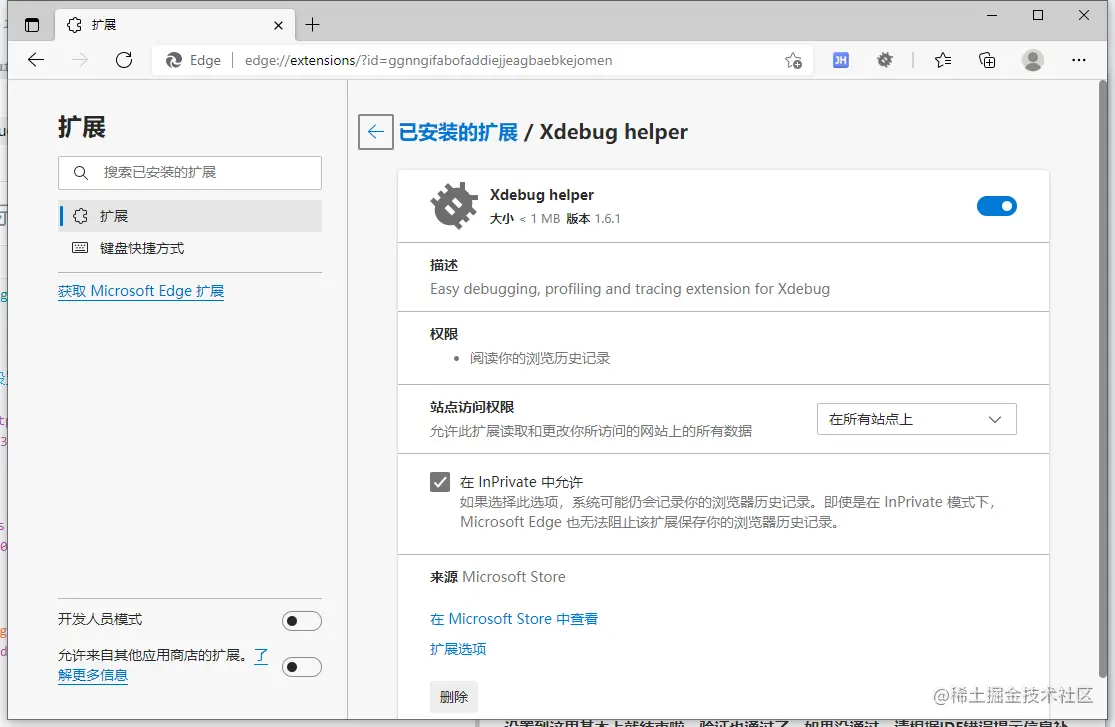The height and width of the screenshot is (727, 1115).
Task: Open the JH extension icon in toolbar
Action: click(x=841, y=60)
